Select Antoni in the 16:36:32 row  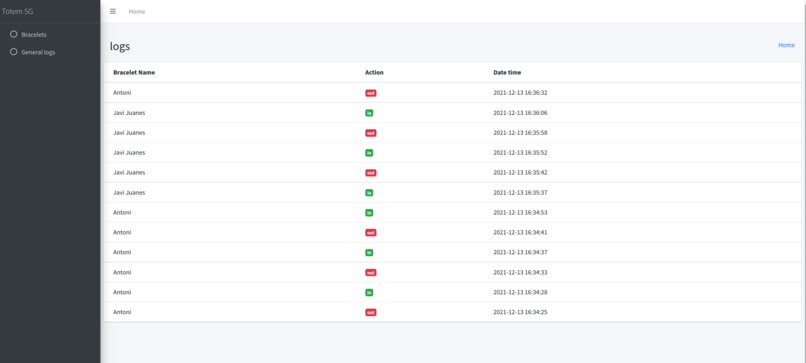pyautogui.click(x=122, y=93)
